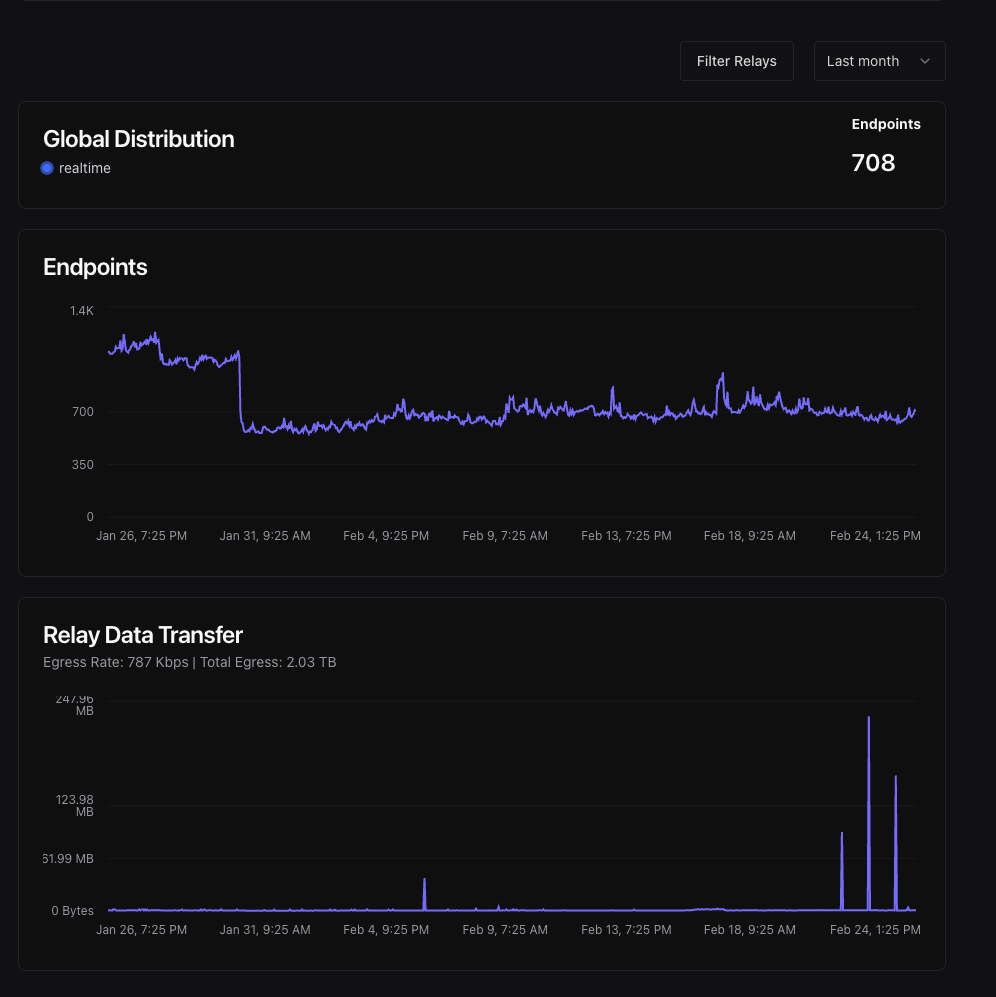Image resolution: width=996 pixels, height=997 pixels.
Task: Click the 1.4K y-axis label on Endpoints chart
Action: coord(81,311)
